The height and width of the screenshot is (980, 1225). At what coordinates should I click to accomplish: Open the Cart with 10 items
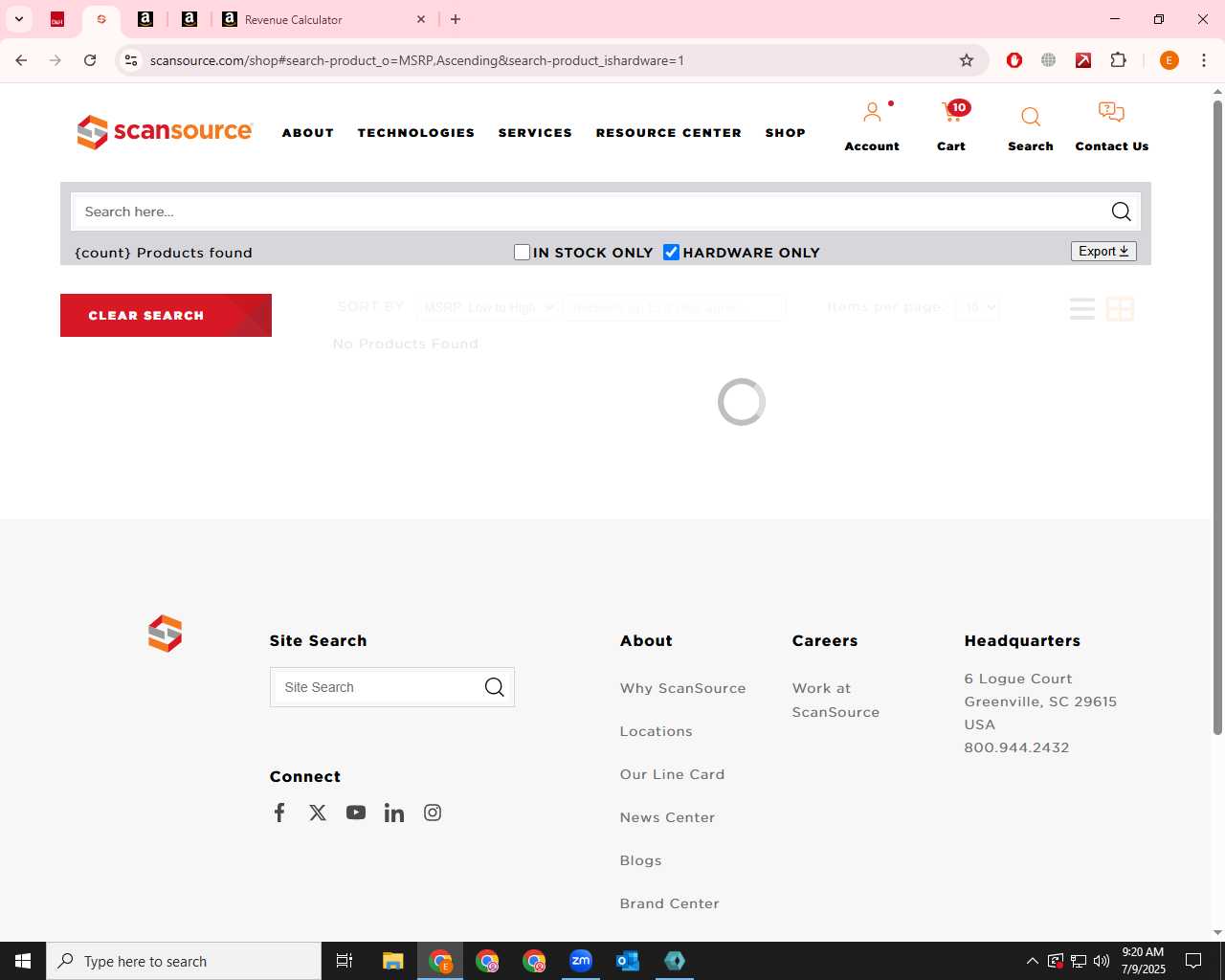[x=954, y=112]
